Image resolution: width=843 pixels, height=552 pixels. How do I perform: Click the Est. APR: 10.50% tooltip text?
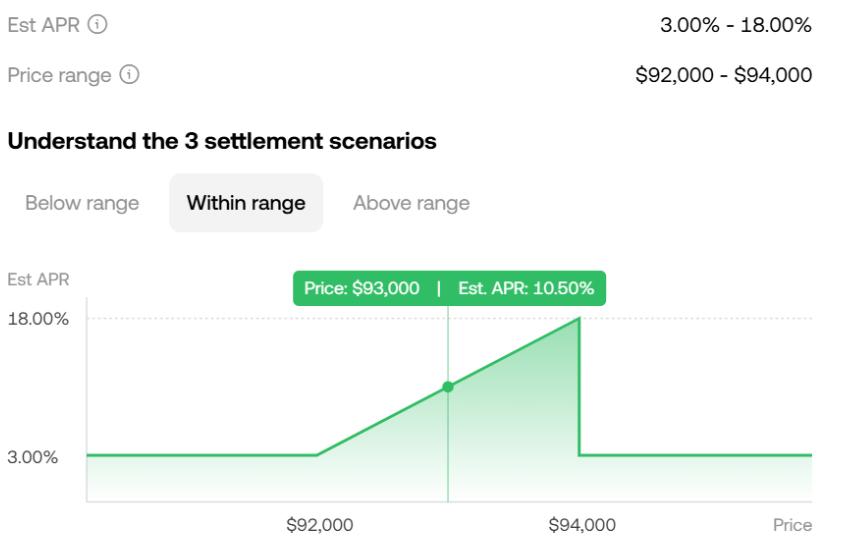[x=526, y=289]
